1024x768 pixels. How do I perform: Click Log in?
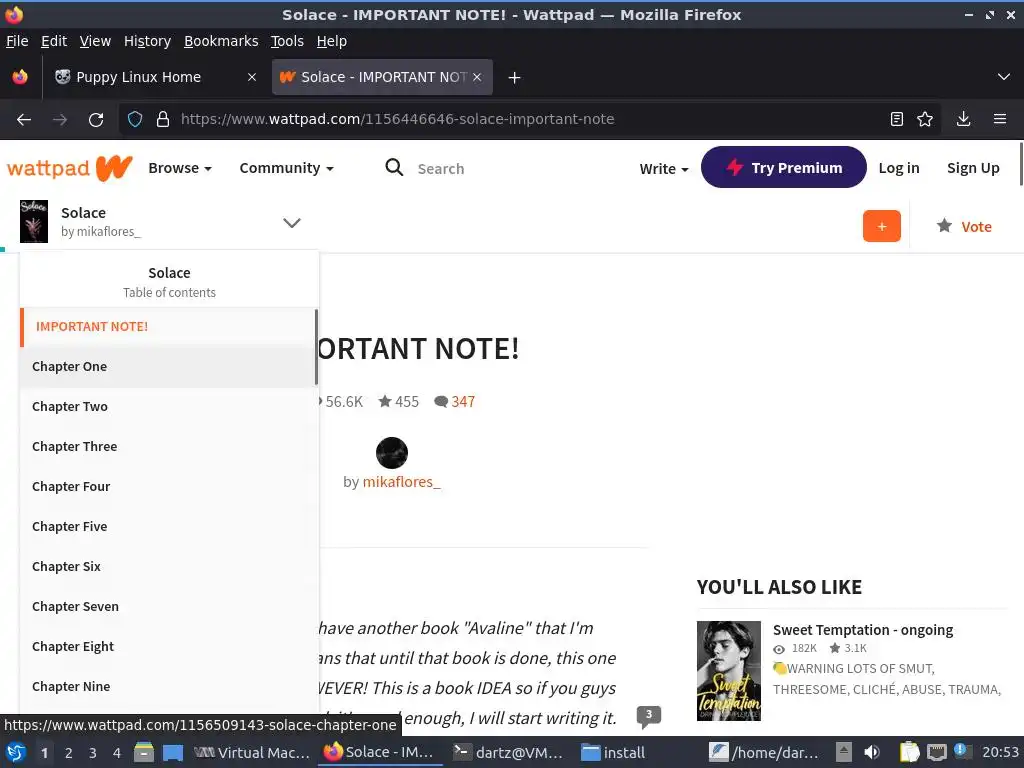tap(899, 168)
